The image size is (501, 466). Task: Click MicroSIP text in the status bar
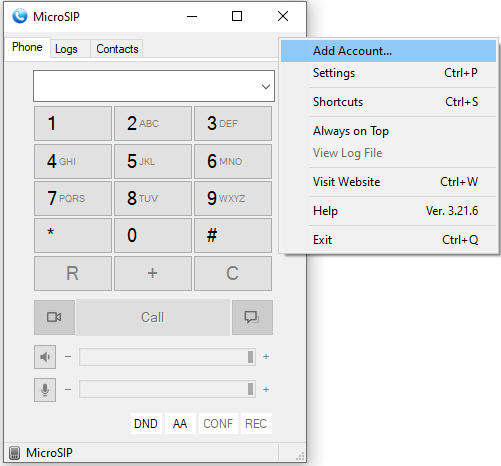[x=49, y=453]
